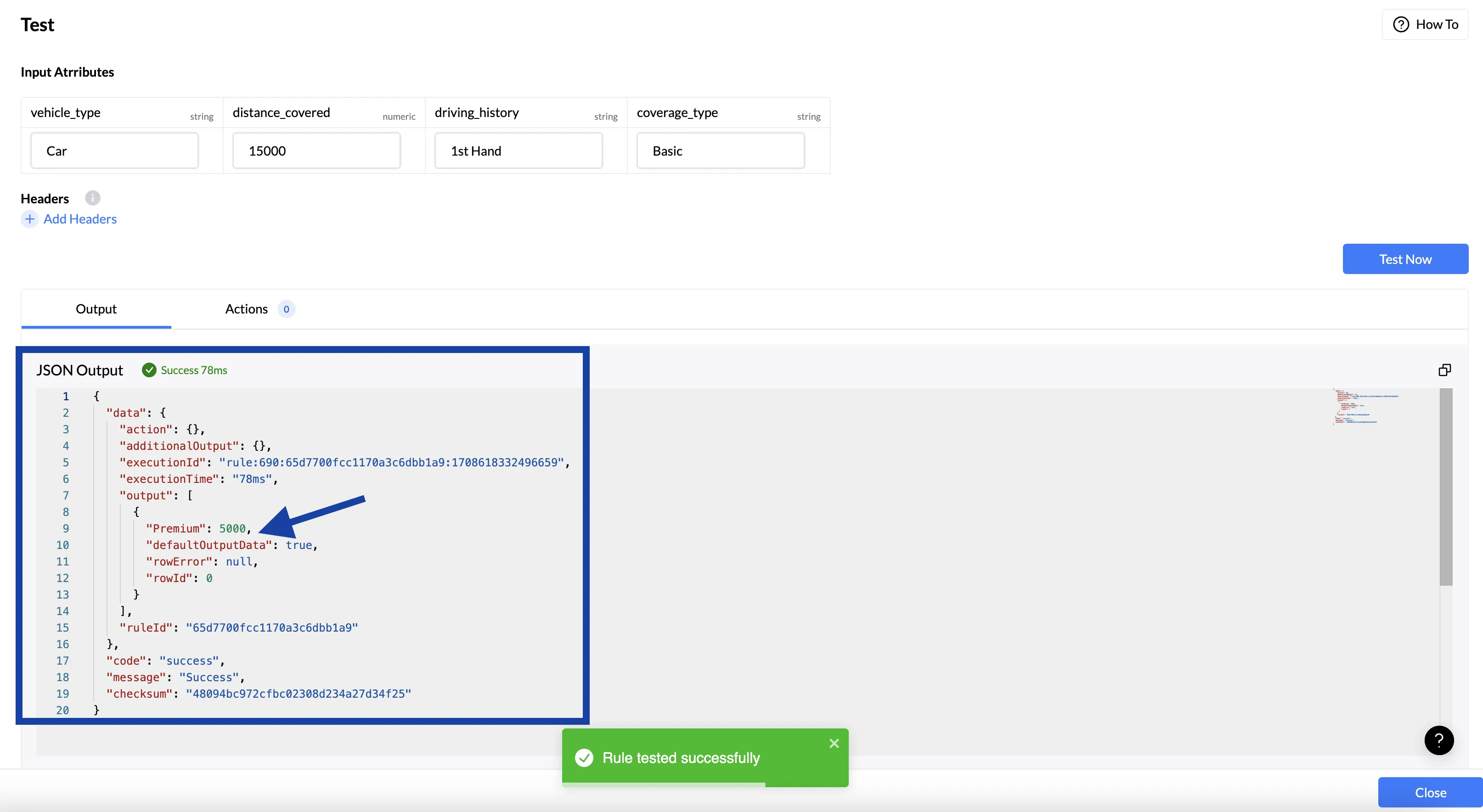This screenshot has height=812, width=1483.
Task: Click the Headers info icon
Action: (x=93, y=198)
